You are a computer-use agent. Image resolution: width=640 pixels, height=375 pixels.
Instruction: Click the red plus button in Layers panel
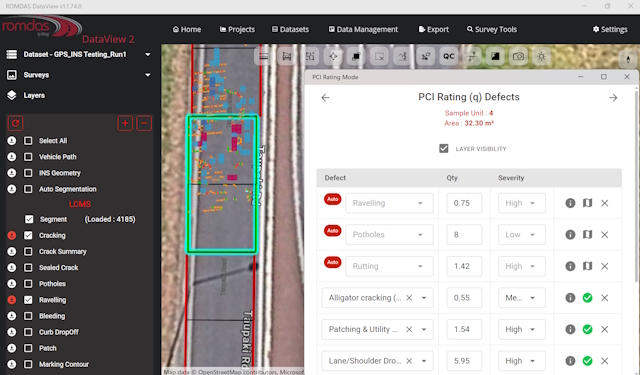(125, 123)
